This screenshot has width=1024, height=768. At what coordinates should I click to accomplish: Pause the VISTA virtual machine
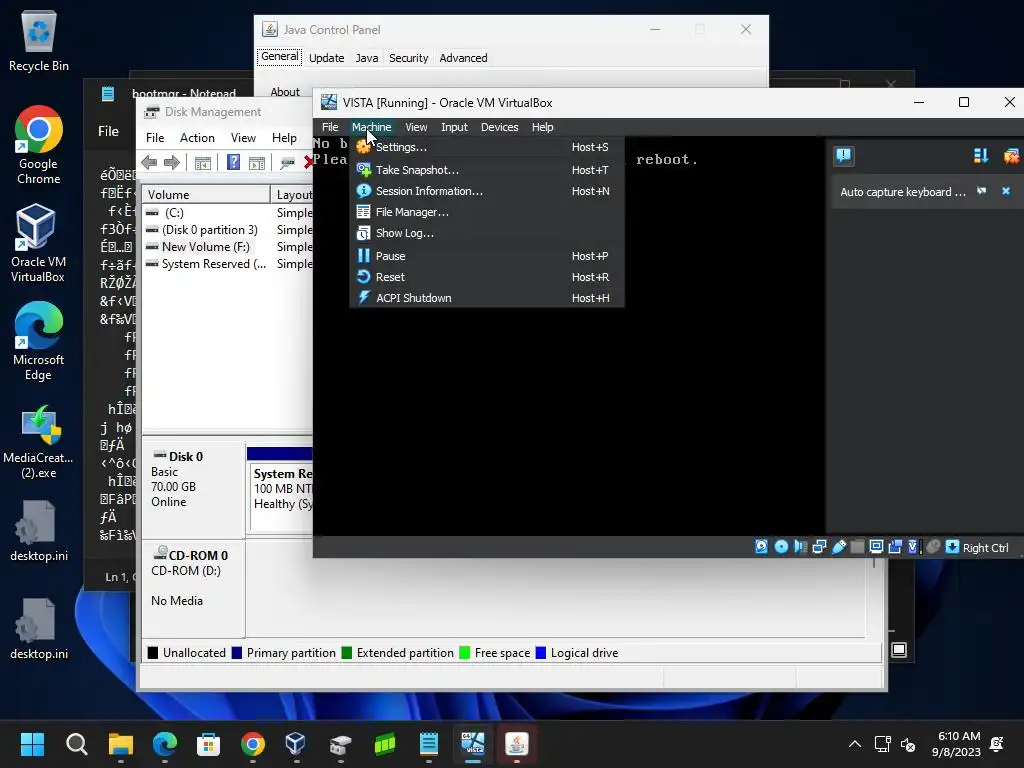[x=487, y=256]
